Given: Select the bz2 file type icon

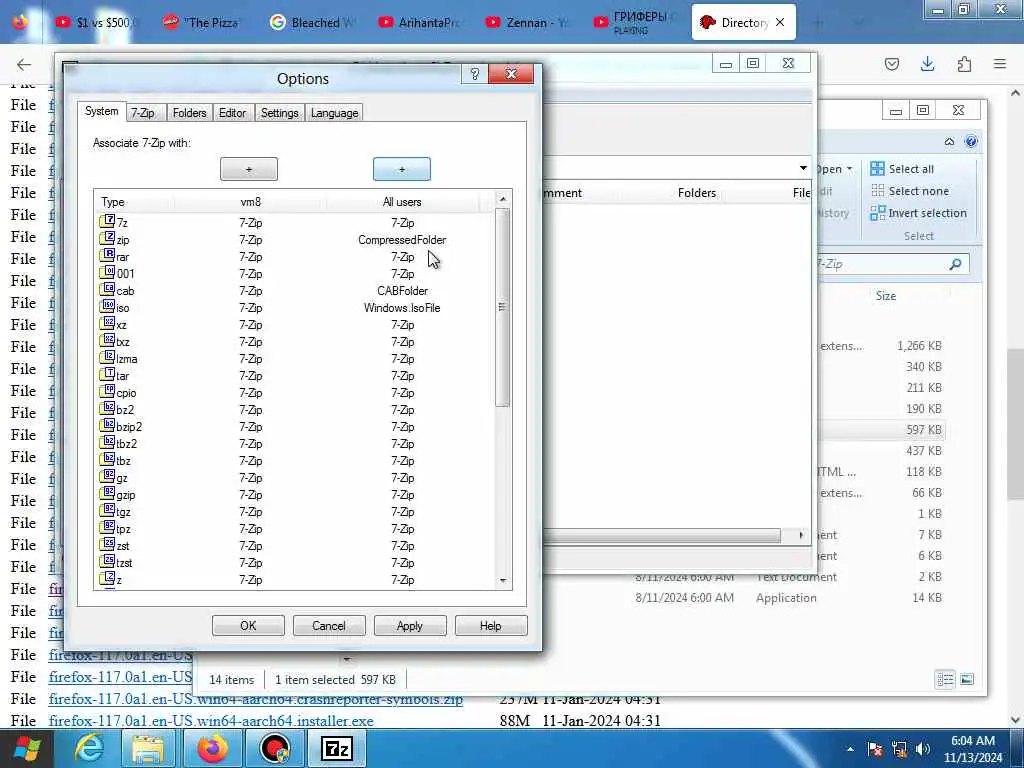Looking at the screenshot, I should 107,409.
